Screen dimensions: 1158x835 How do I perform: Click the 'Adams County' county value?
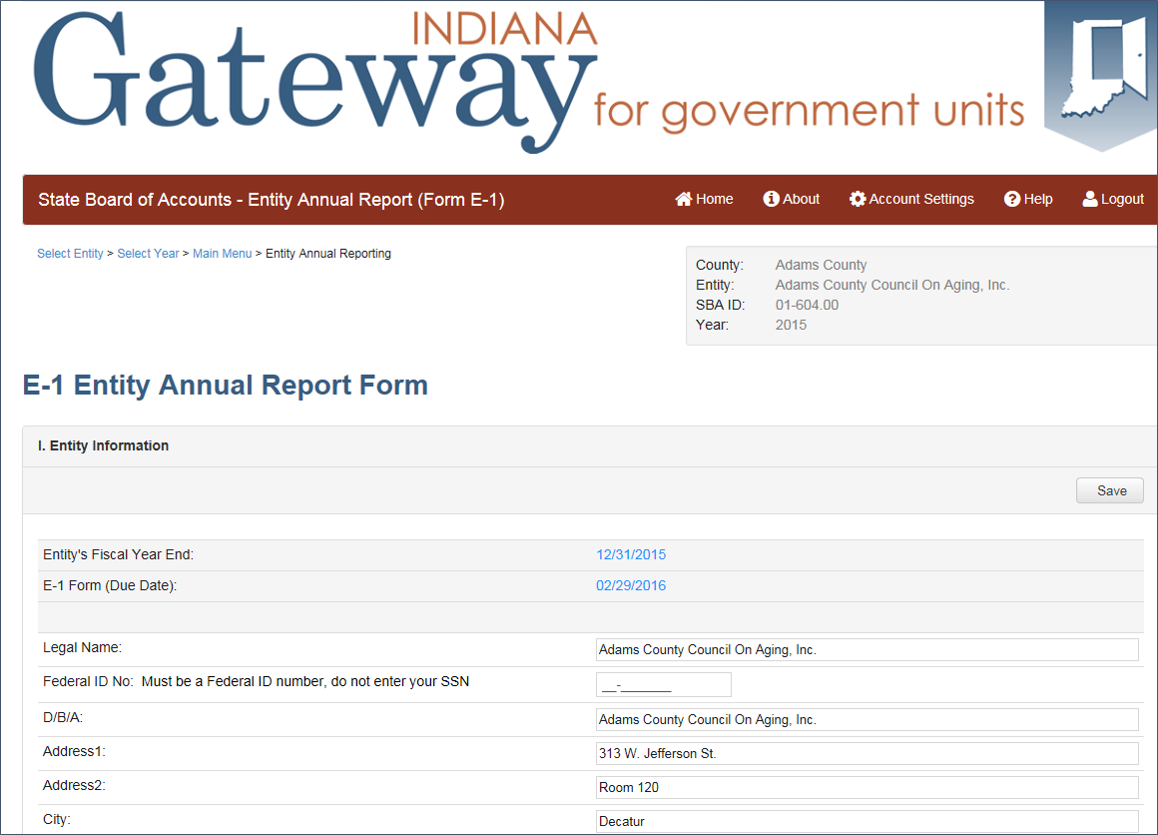coord(820,264)
